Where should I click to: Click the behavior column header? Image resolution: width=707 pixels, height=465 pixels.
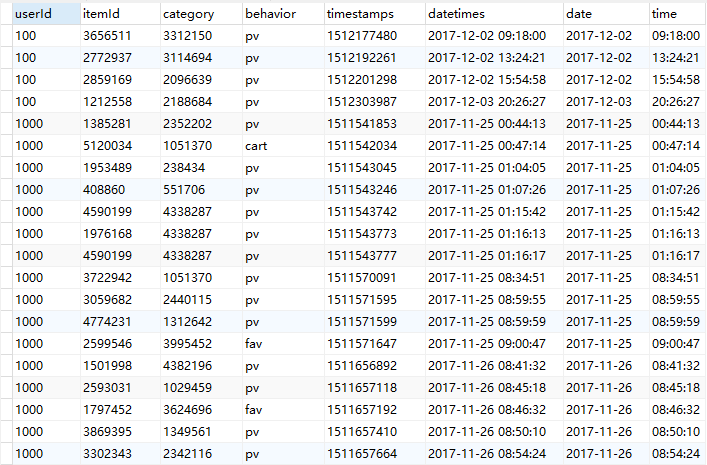point(283,14)
